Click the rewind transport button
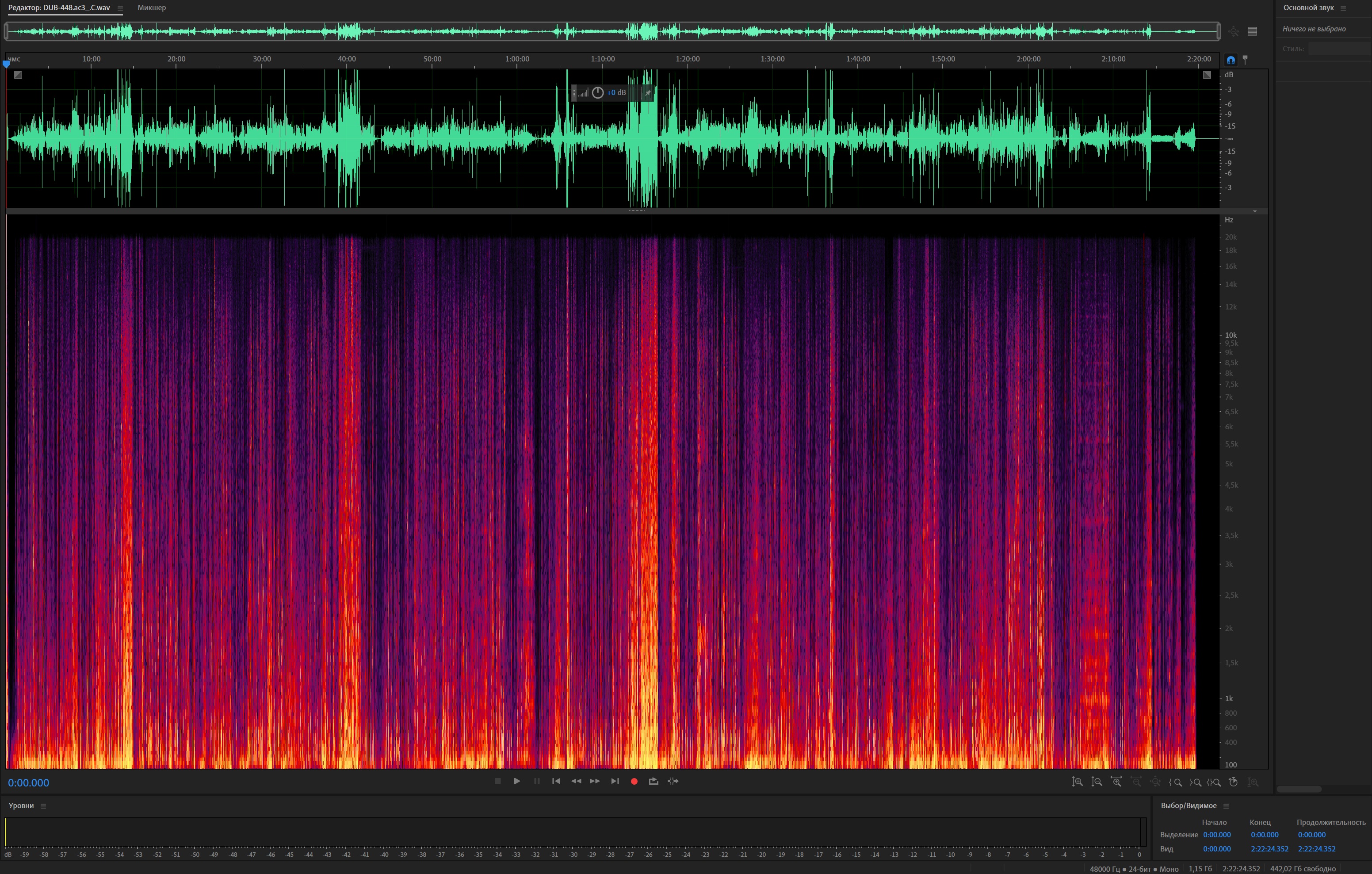The width and height of the screenshot is (1372, 874). (576, 781)
